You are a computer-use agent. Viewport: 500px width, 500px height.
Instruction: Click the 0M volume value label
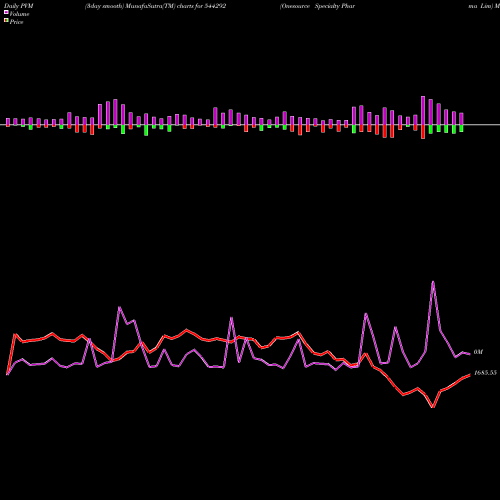(x=478, y=352)
